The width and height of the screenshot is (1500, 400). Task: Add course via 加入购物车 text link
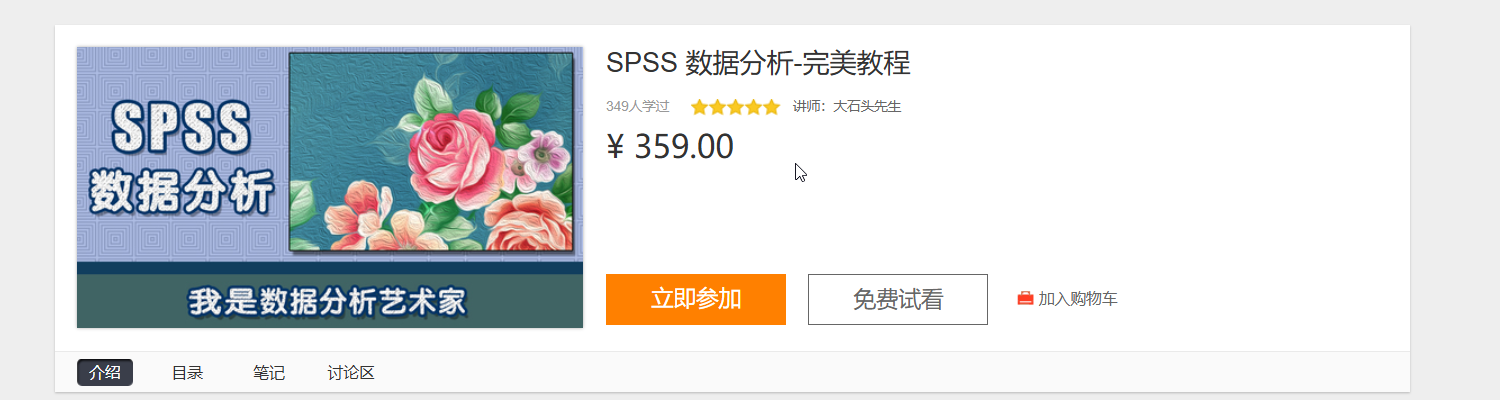pyautogui.click(x=1078, y=299)
